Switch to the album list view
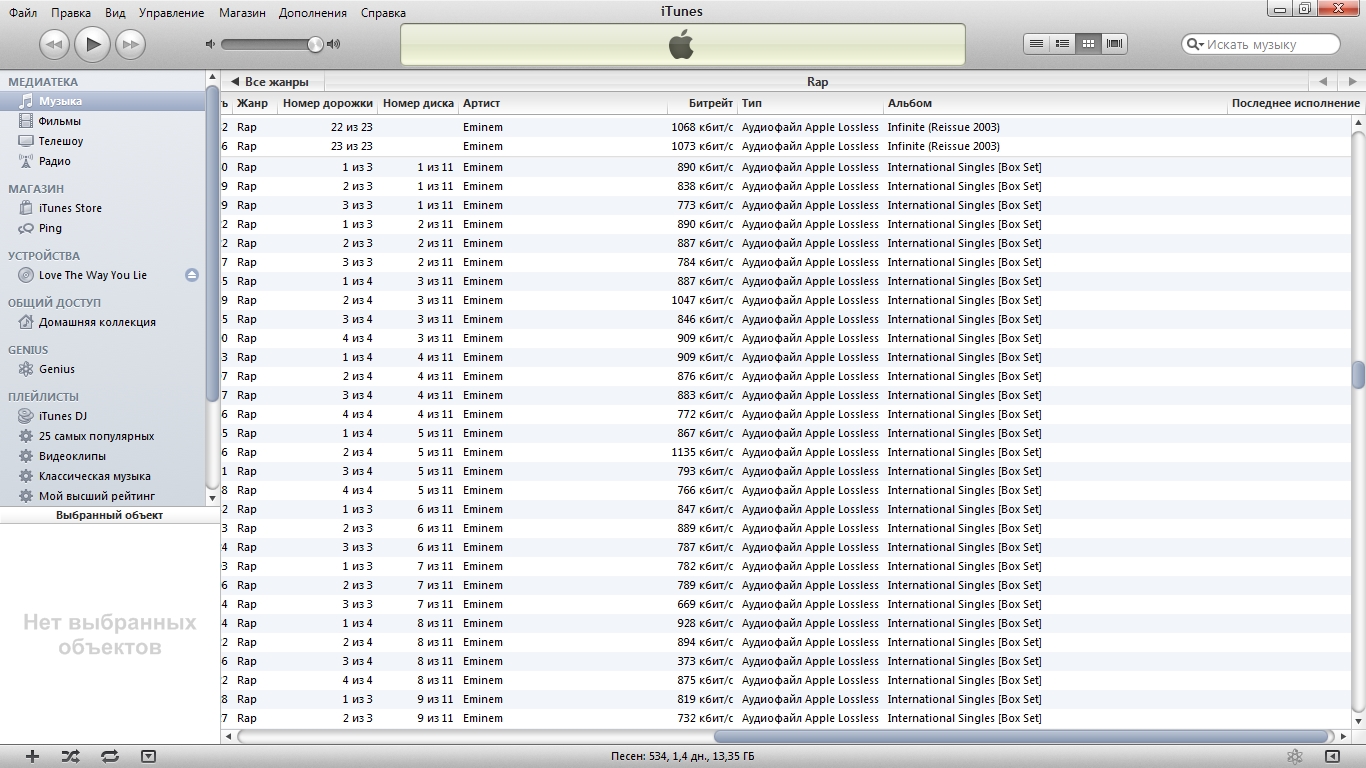This screenshot has width=1366, height=768. click(1062, 44)
